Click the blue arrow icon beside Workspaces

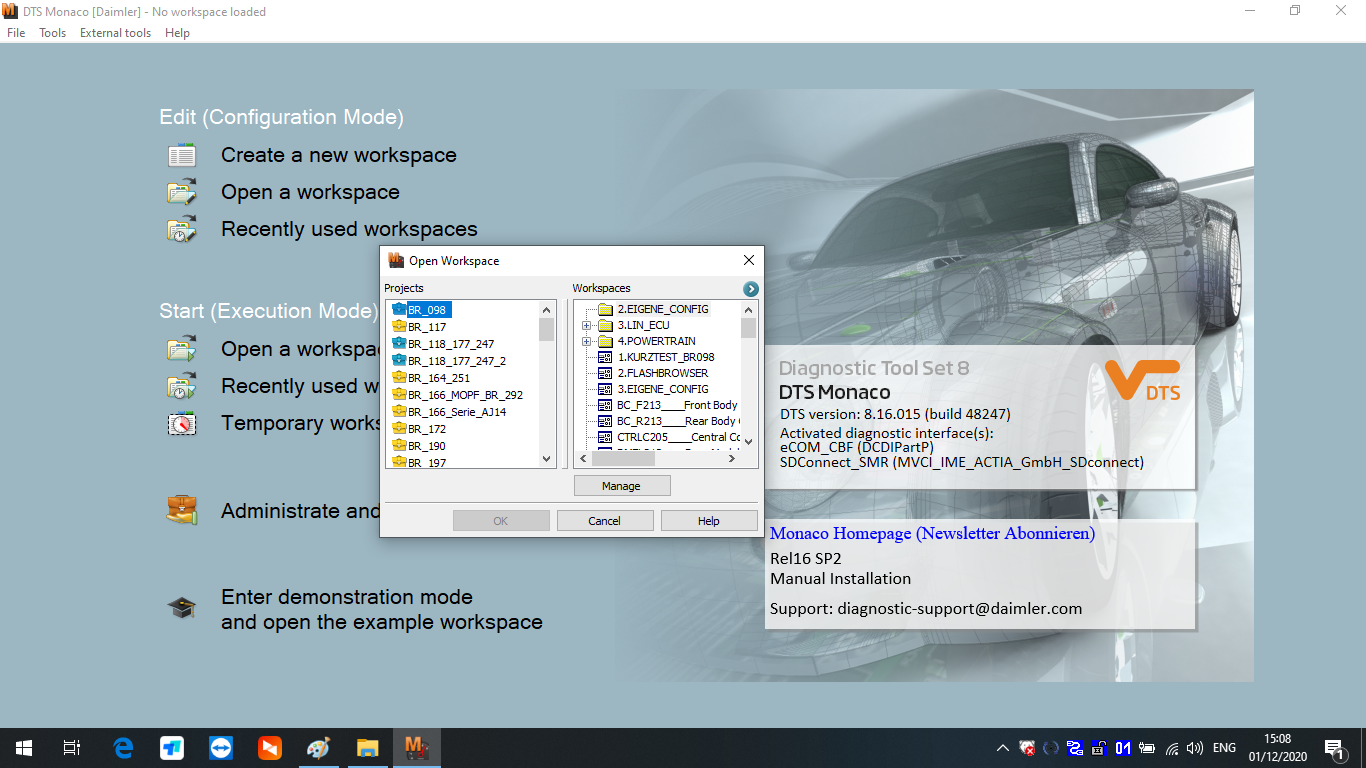[x=751, y=289]
